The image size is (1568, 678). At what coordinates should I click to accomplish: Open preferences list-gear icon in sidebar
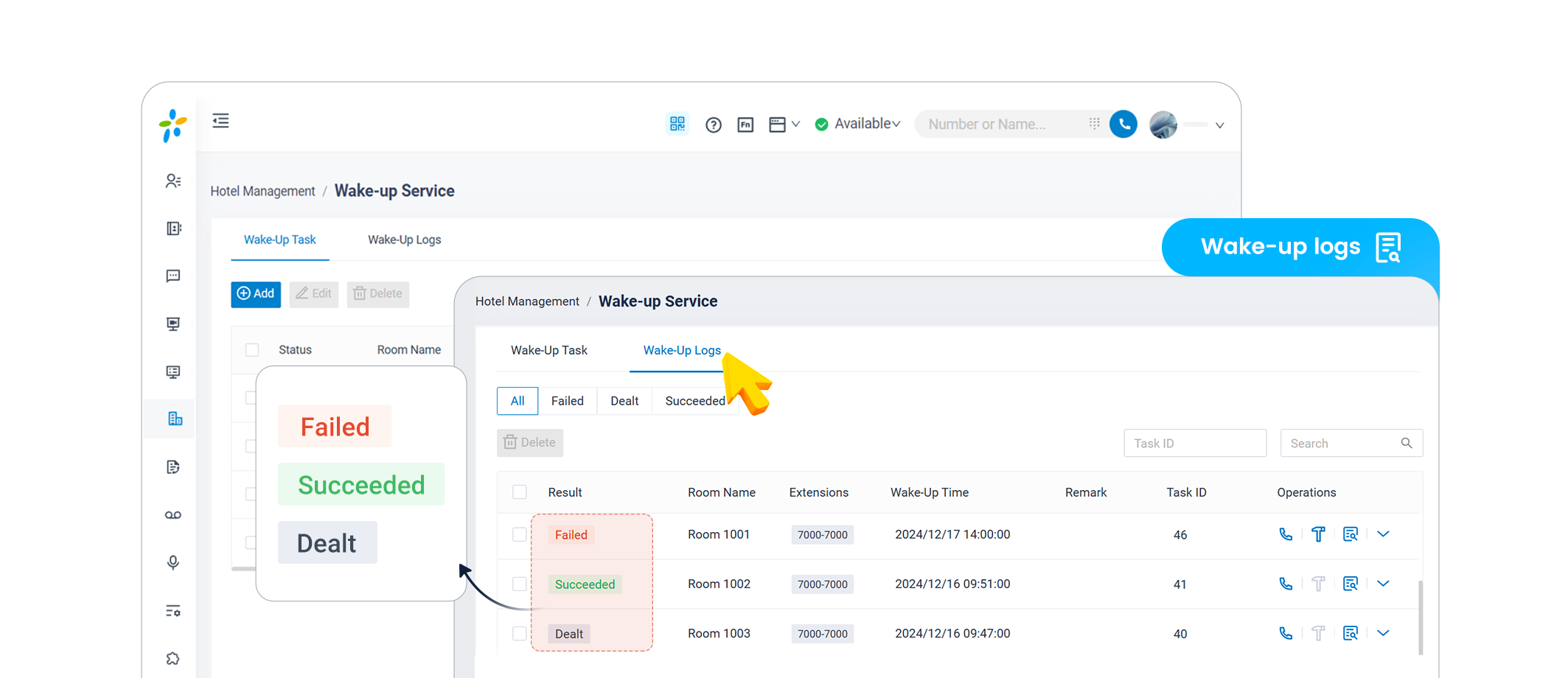(173, 611)
